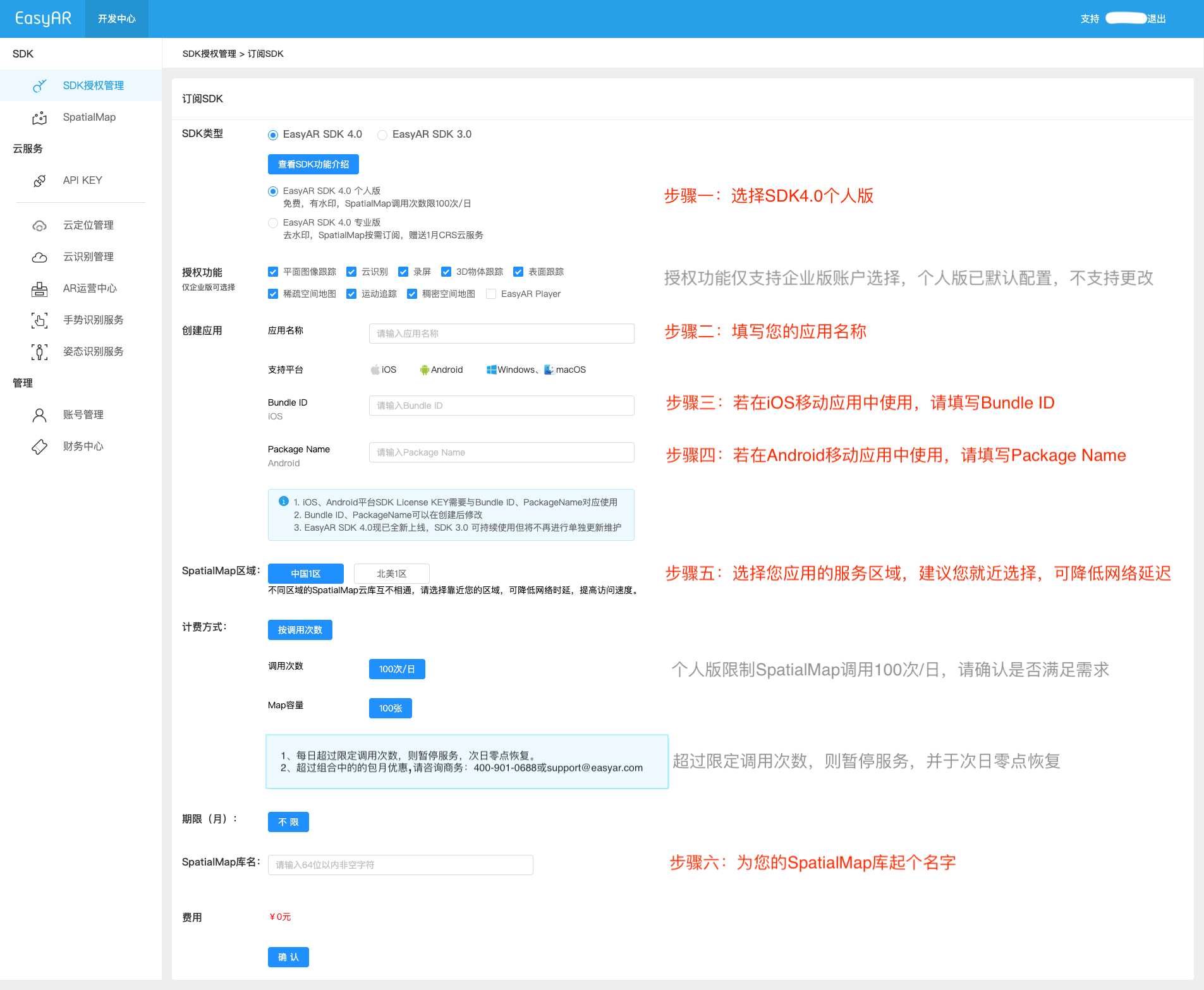Click the EasyAR logo

(x=43, y=18)
